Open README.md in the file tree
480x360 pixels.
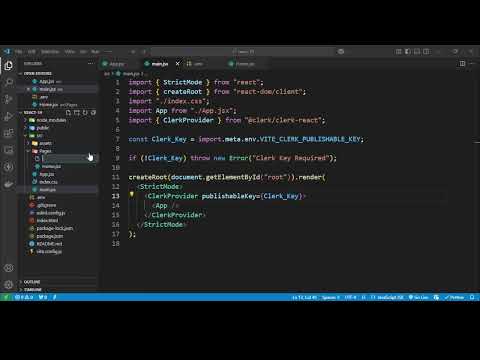click(x=49, y=244)
